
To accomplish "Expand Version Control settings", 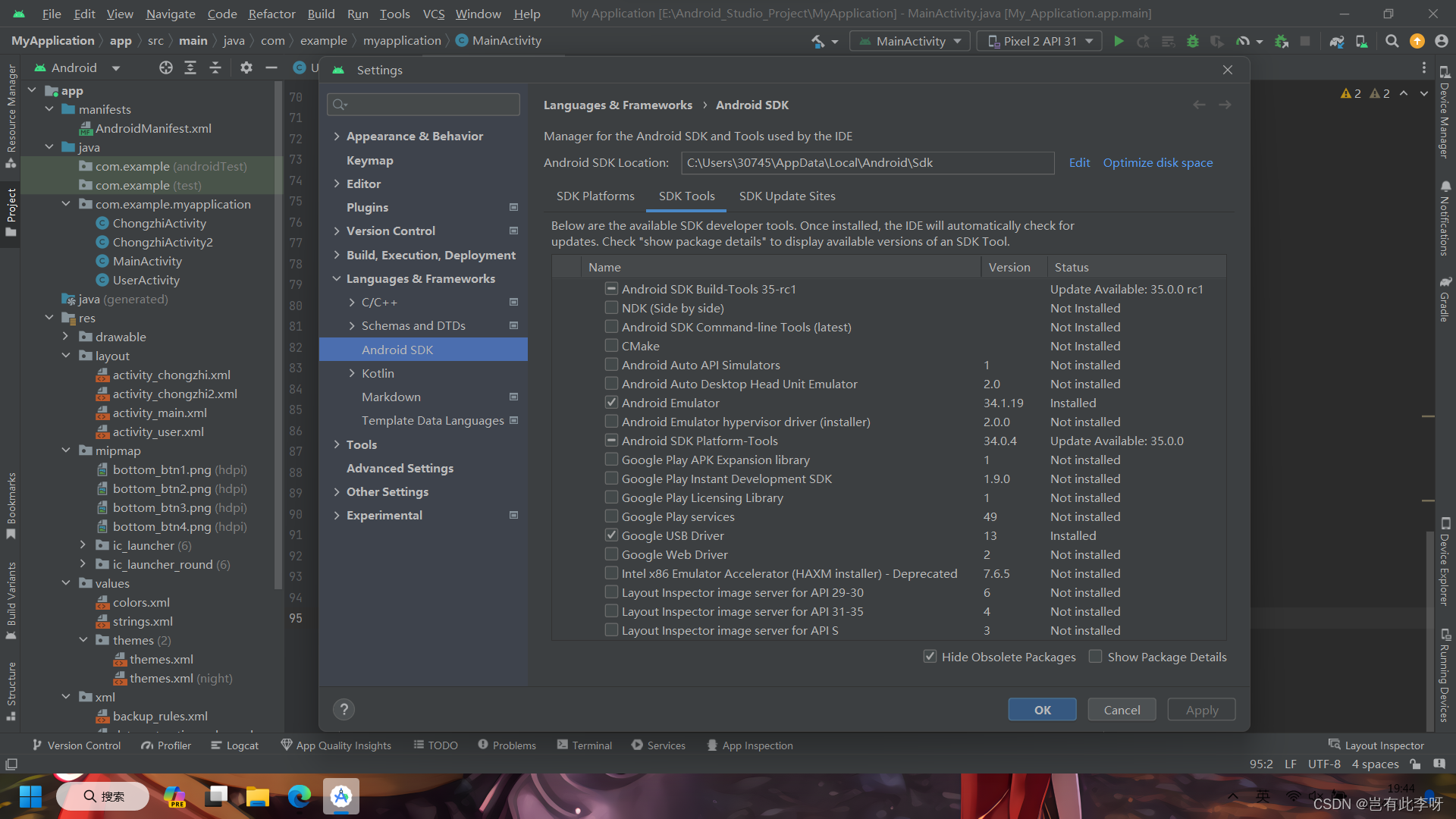I will [x=337, y=231].
